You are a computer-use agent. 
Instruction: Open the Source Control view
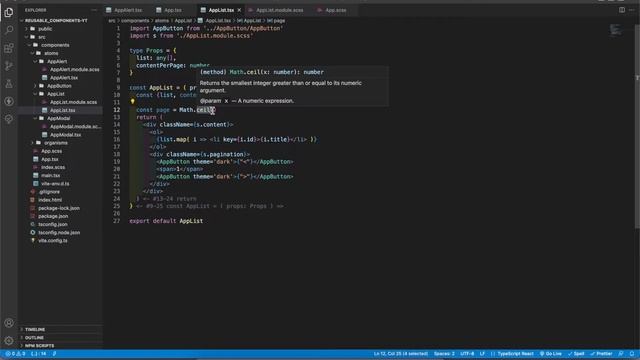pos(9,66)
